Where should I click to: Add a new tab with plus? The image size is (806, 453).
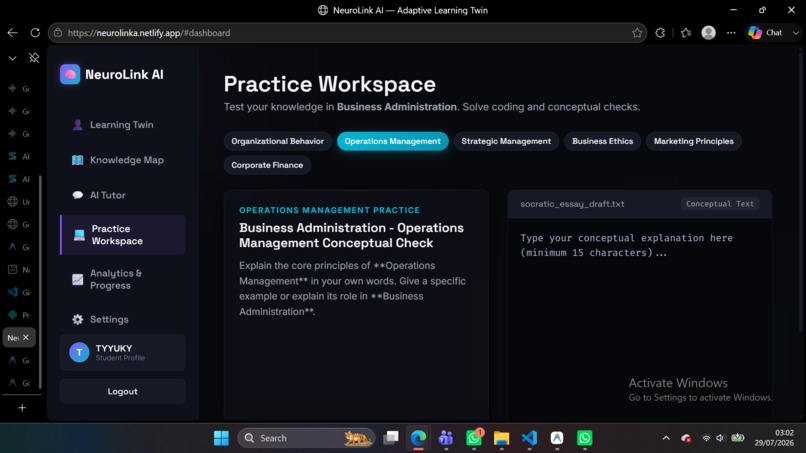pos(22,408)
